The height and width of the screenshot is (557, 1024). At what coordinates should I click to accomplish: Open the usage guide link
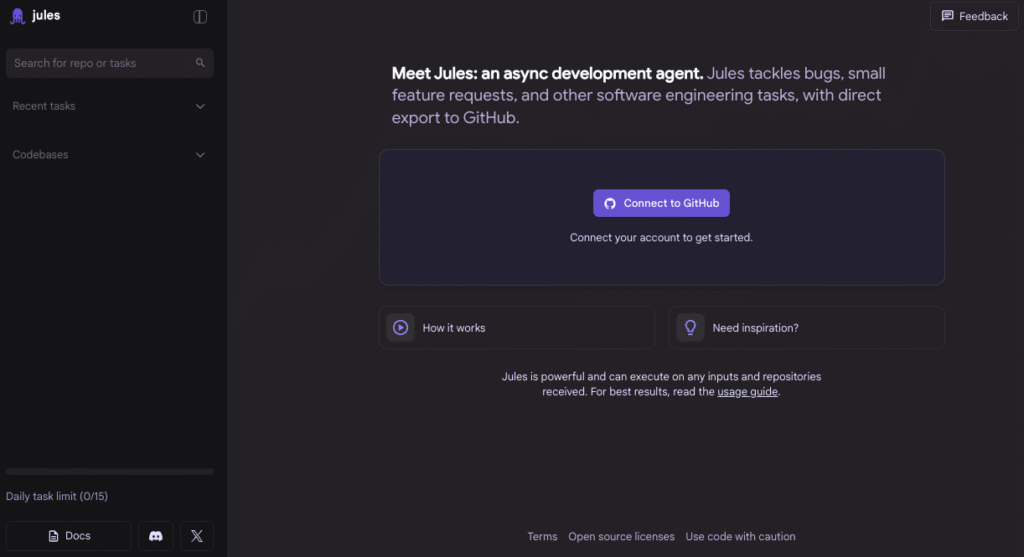tap(748, 392)
